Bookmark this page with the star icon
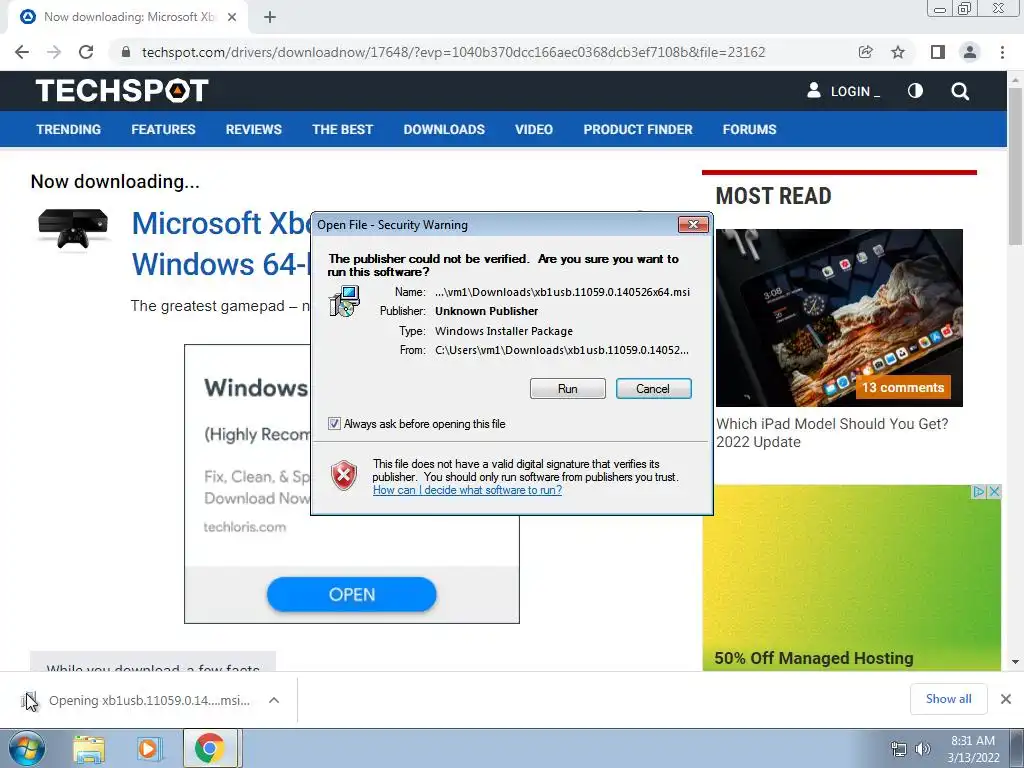Screen dimensions: 1024x768 click(898, 52)
